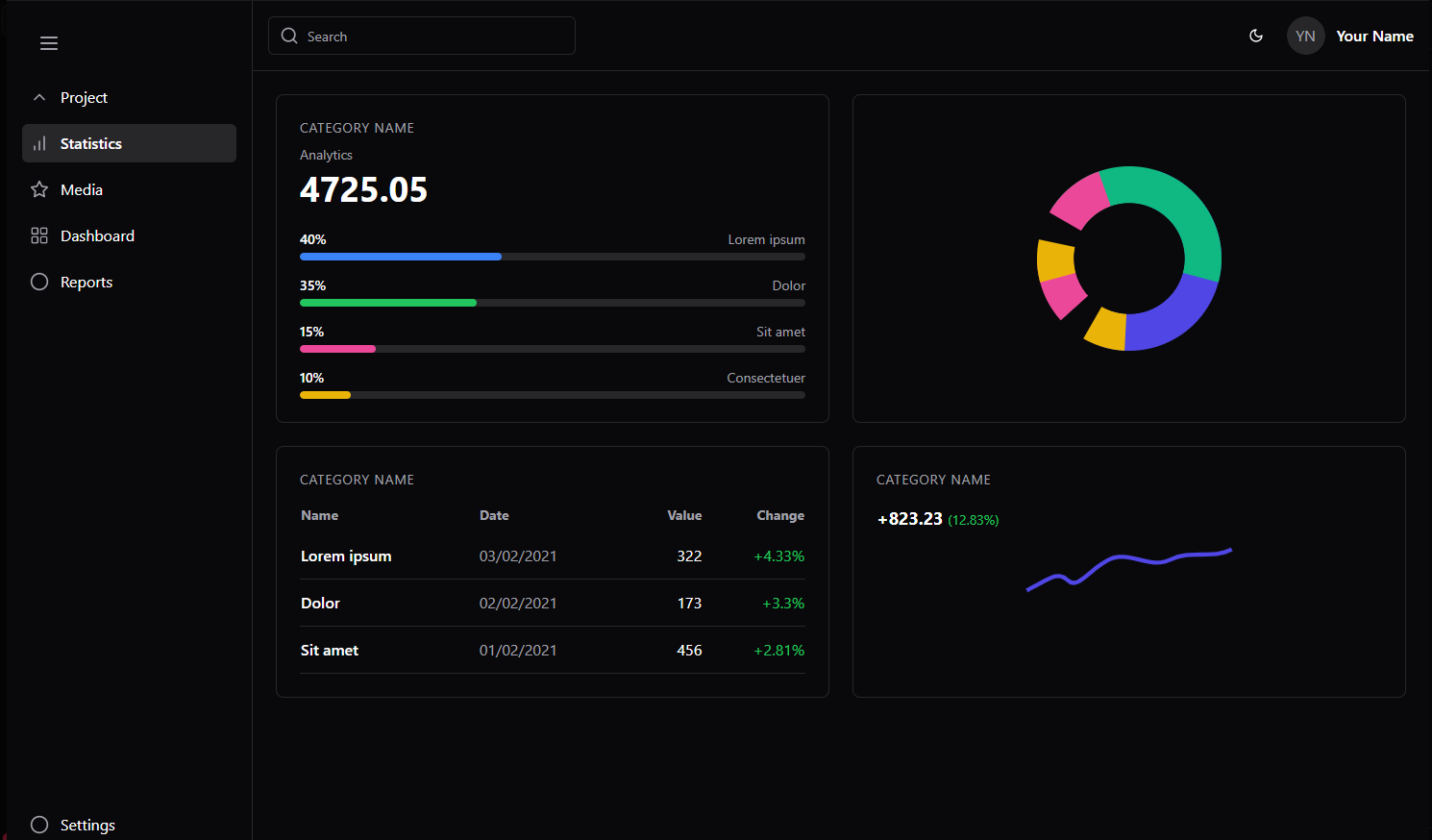Open the Settings icon at sidebar bottom
The height and width of the screenshot is (840, 1432).
(x=38, y=824)
